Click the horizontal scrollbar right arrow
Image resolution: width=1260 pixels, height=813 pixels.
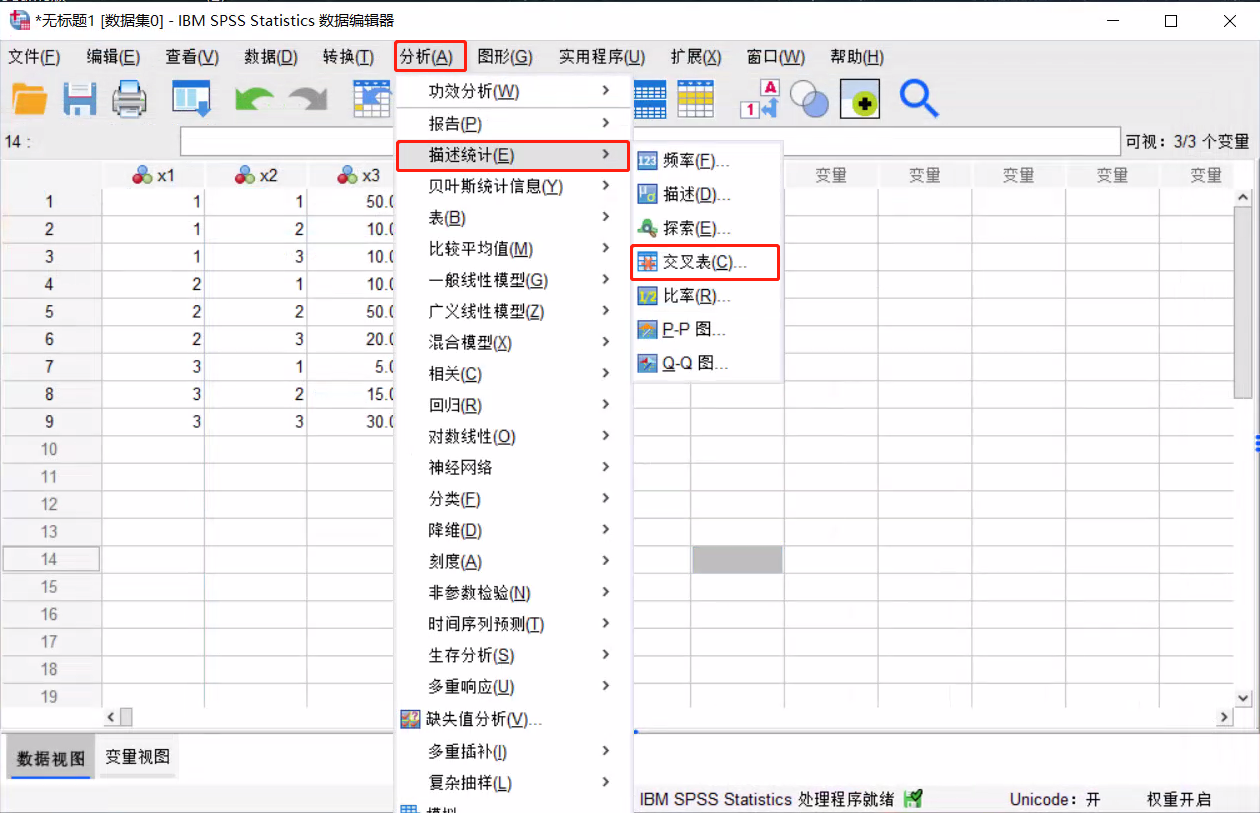coord(1224,717)
